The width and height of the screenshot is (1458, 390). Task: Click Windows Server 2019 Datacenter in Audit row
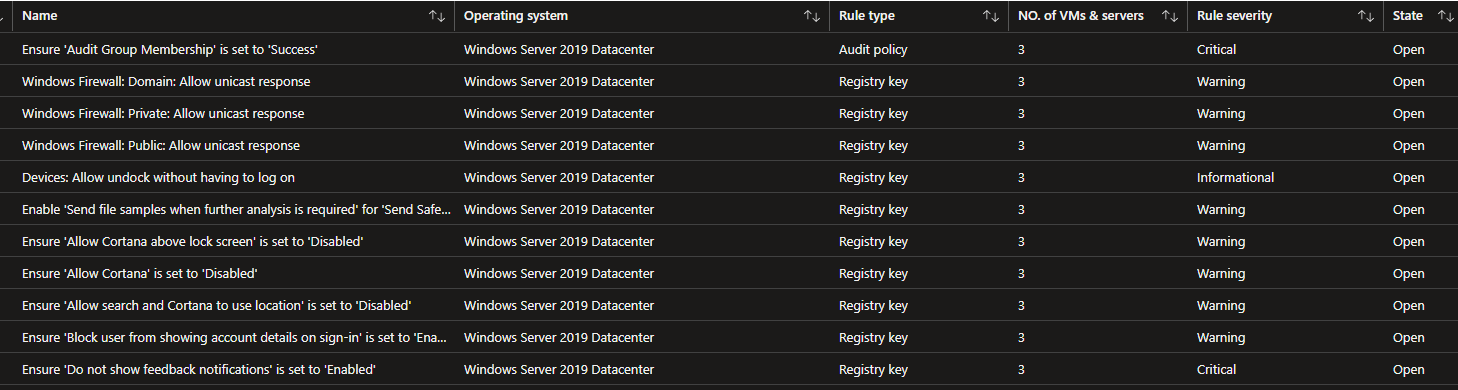pyautogui.click(x=559, y=49)
